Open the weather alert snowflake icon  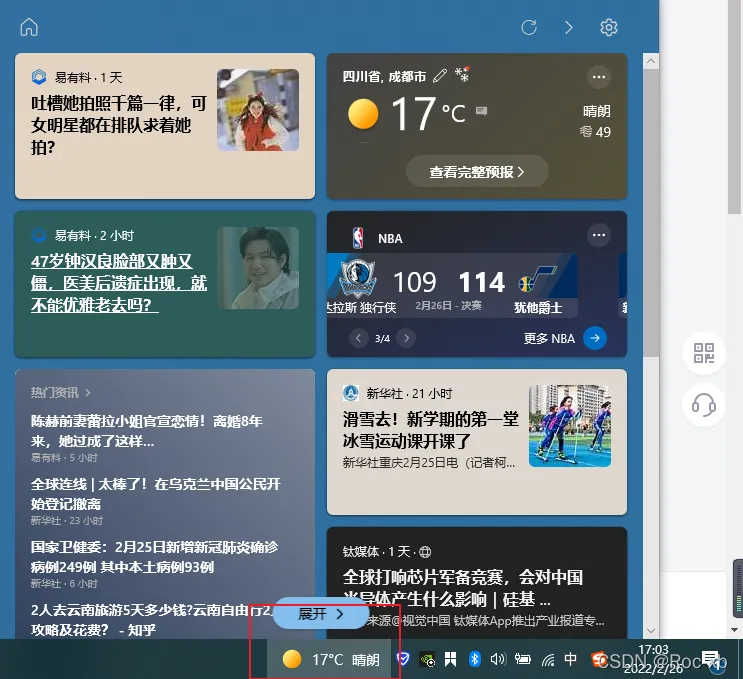coord(462,74)
